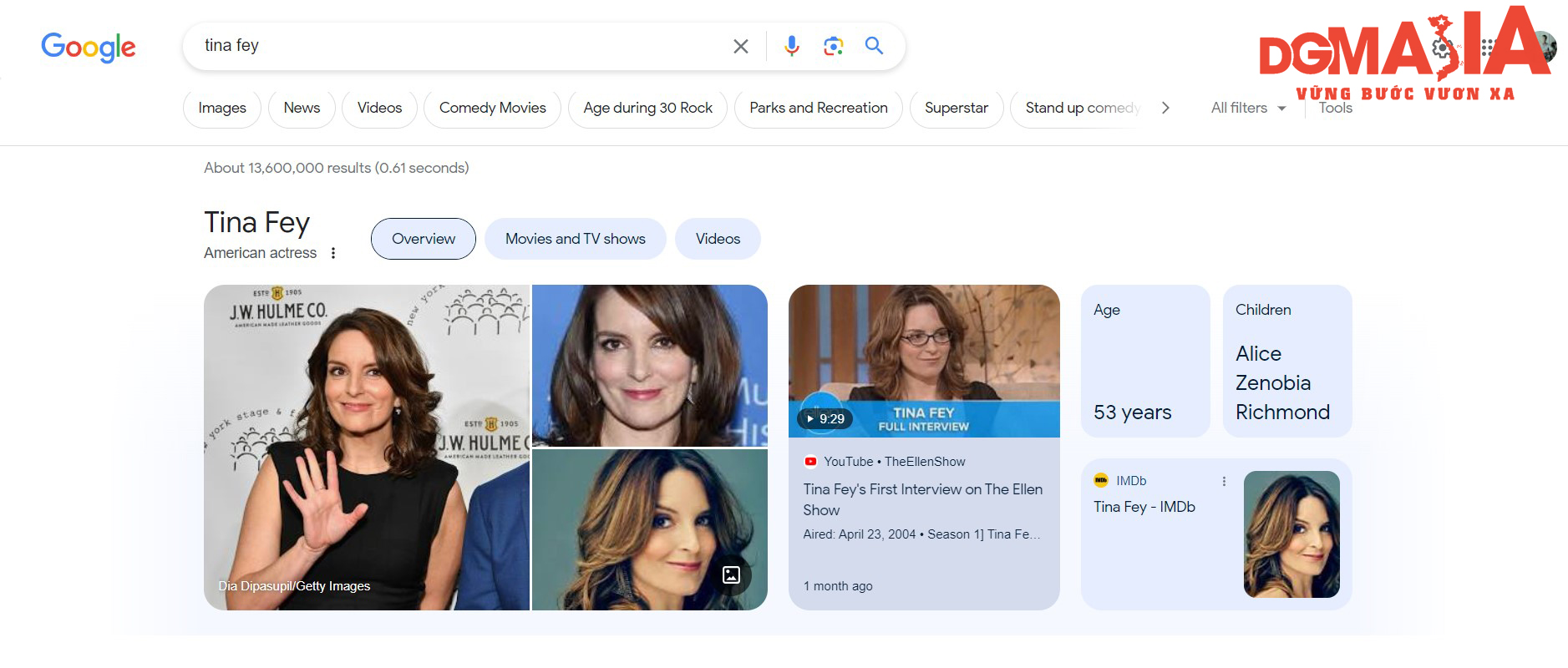Select the child name Alice

pyautogui.click(x=1258, y=354)
